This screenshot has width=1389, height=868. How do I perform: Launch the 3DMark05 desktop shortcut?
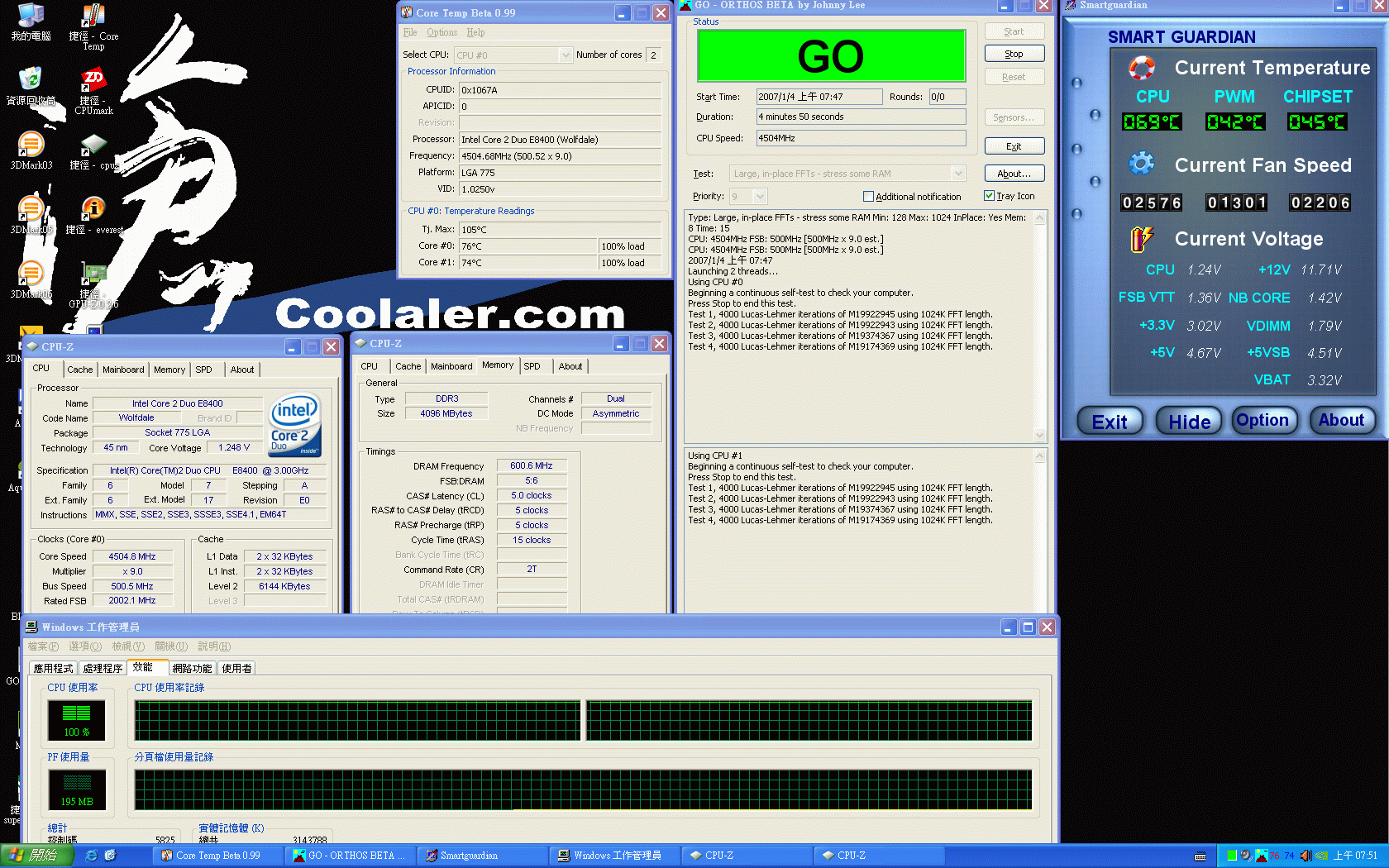click(x=31, y=215)
